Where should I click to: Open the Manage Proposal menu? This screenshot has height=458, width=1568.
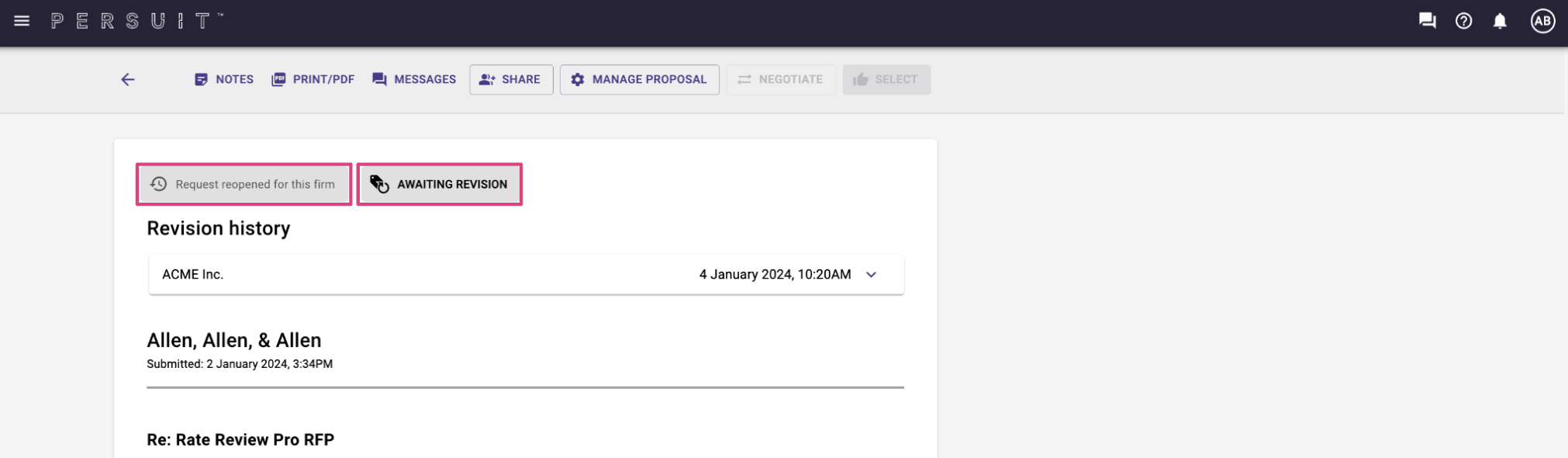639,79
